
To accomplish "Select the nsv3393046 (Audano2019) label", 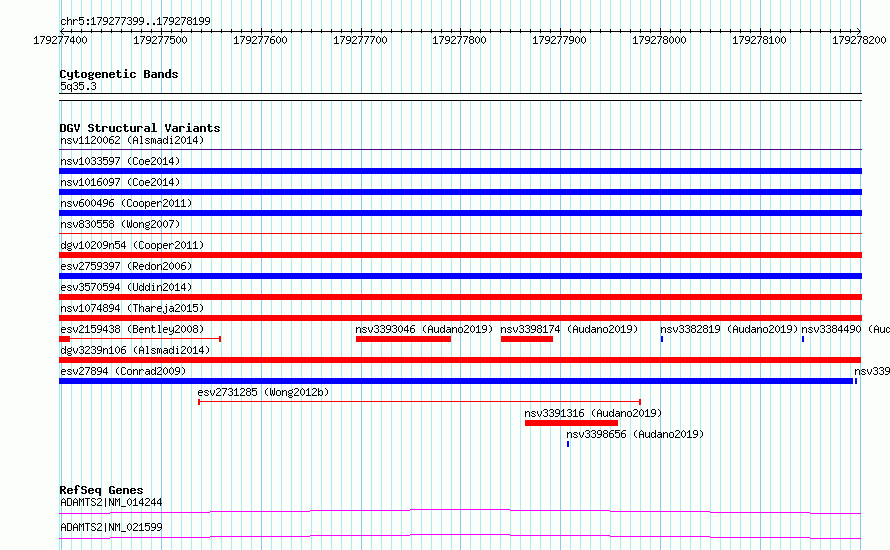I will 424,329.
